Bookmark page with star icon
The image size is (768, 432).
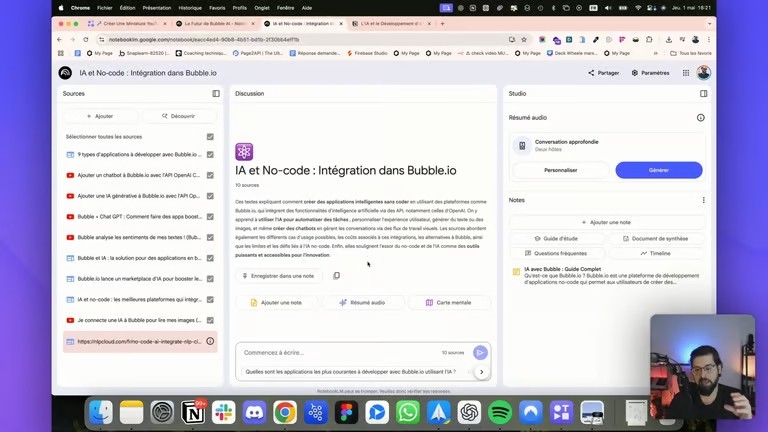[524, 40]
